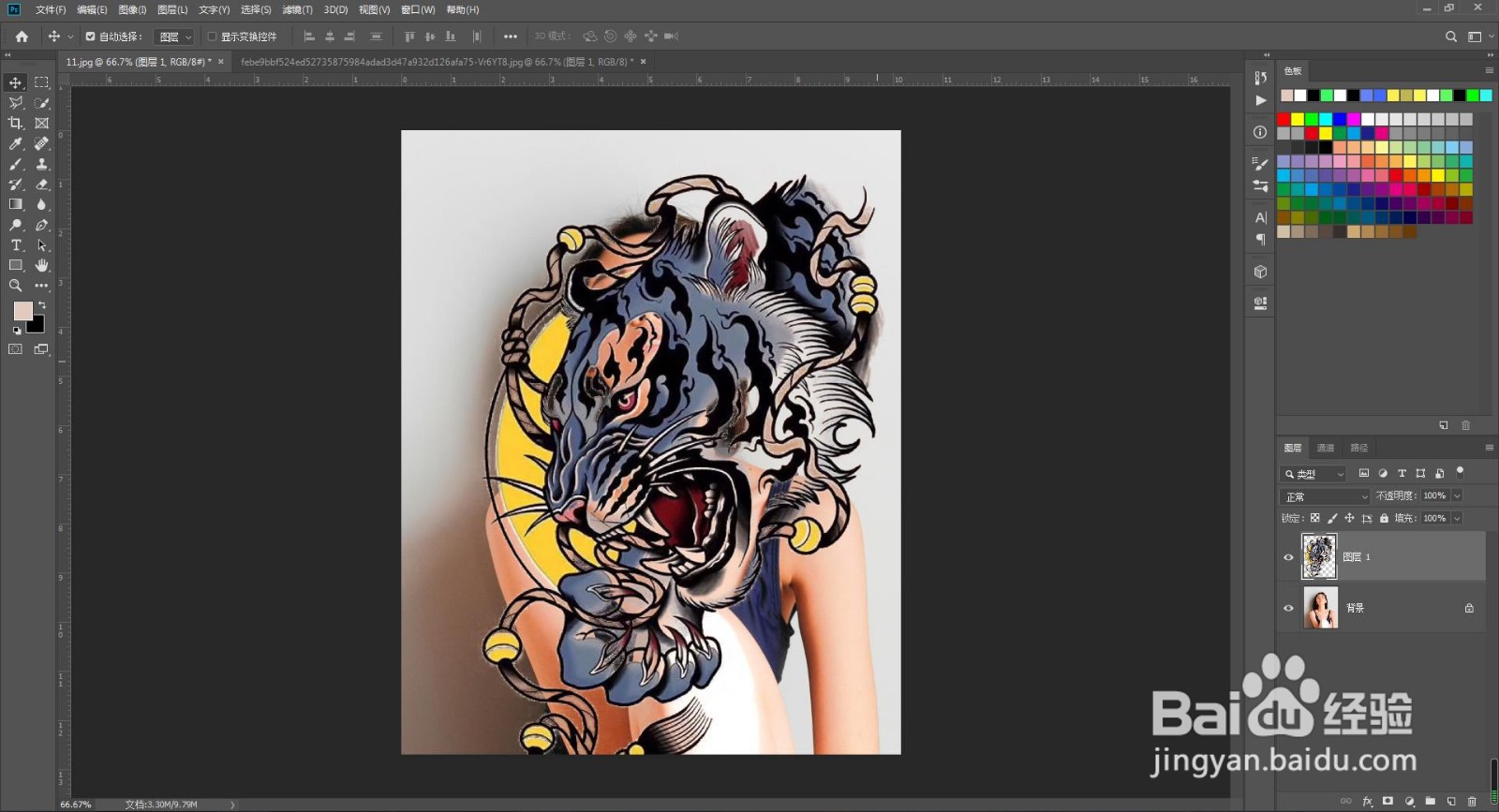Enable the 显示变换控件 checkbox
Screen dimensions: 1499x812
tap(213, 37)
